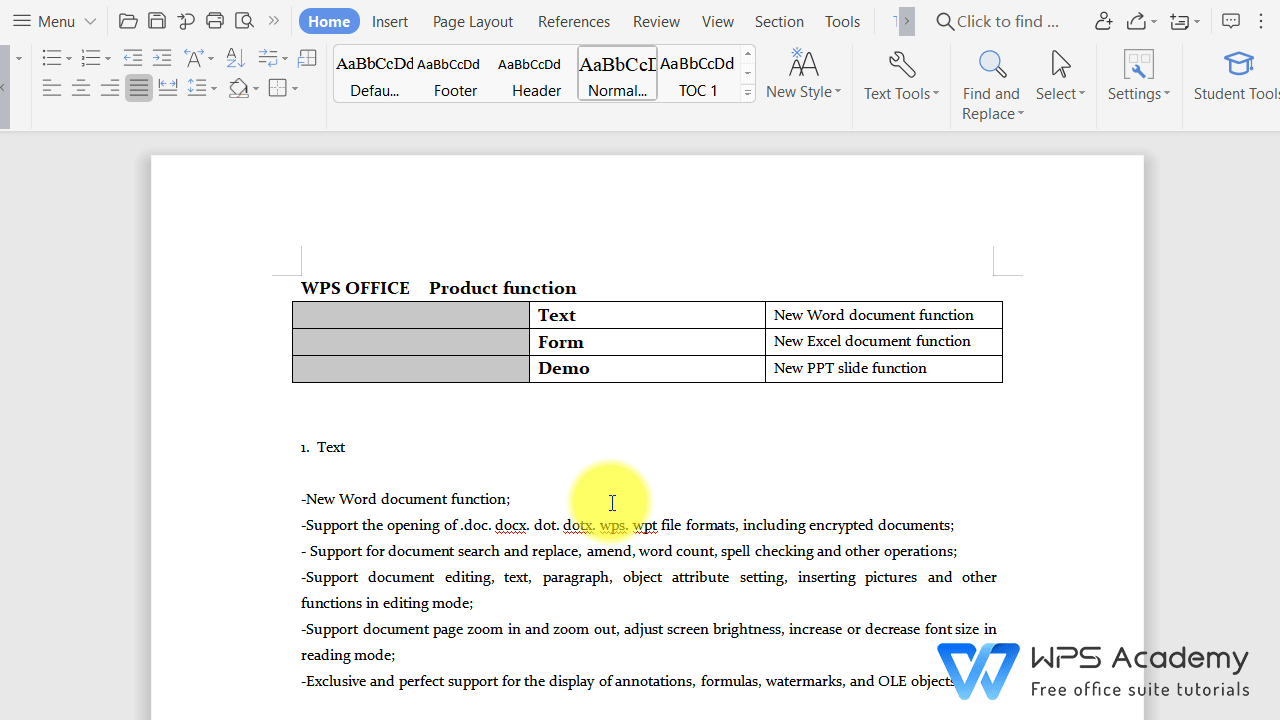
Task: Expand the Line Spacing dropdown arrow
Action: pos(215,88)
